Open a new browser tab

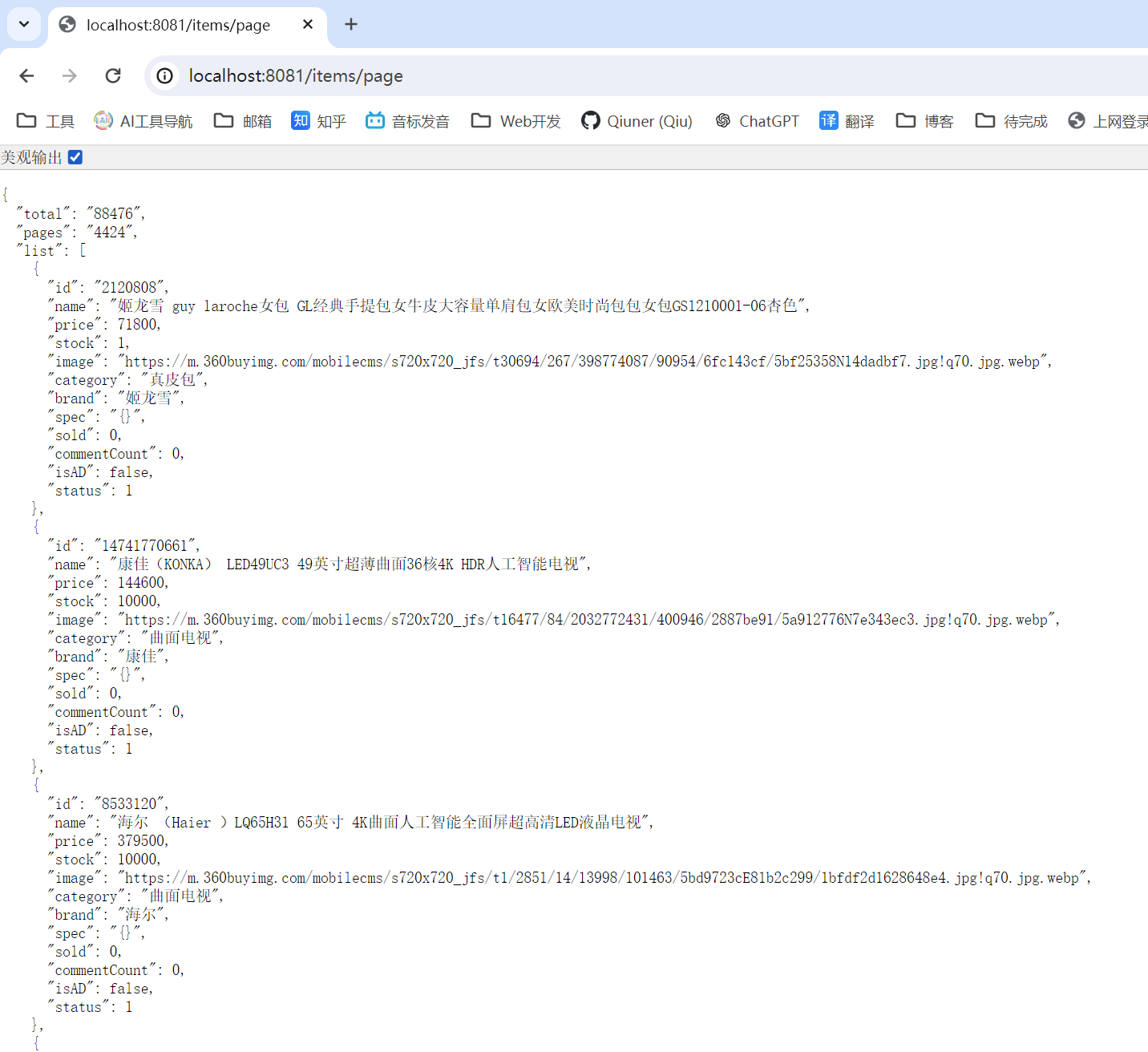click(351, 24)
